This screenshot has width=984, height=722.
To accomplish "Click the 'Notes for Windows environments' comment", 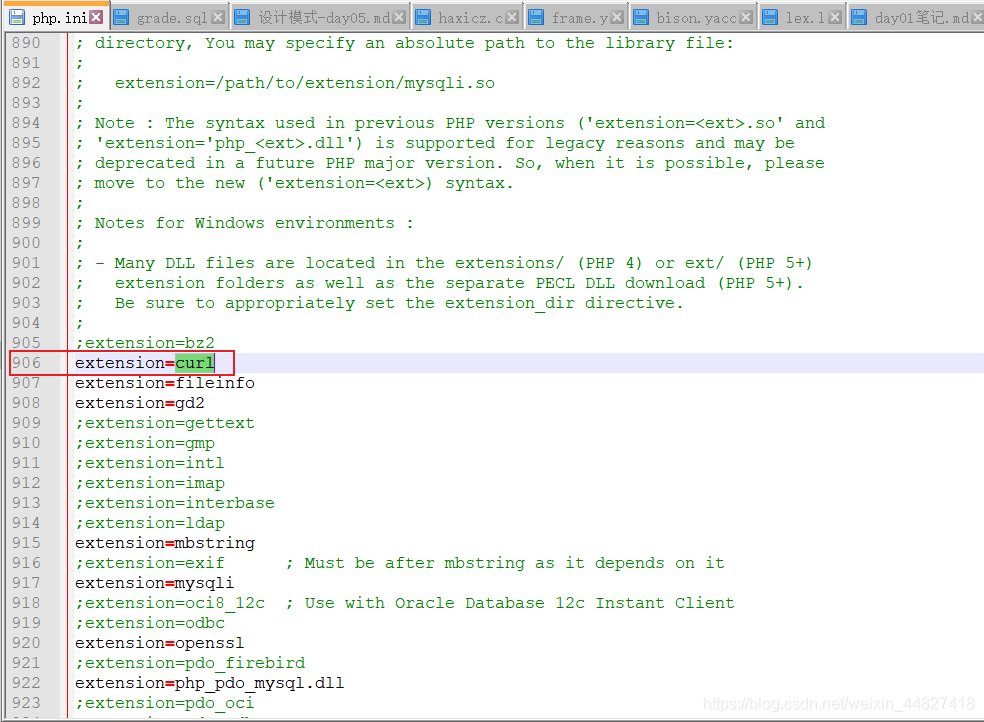I will (245, 223).
